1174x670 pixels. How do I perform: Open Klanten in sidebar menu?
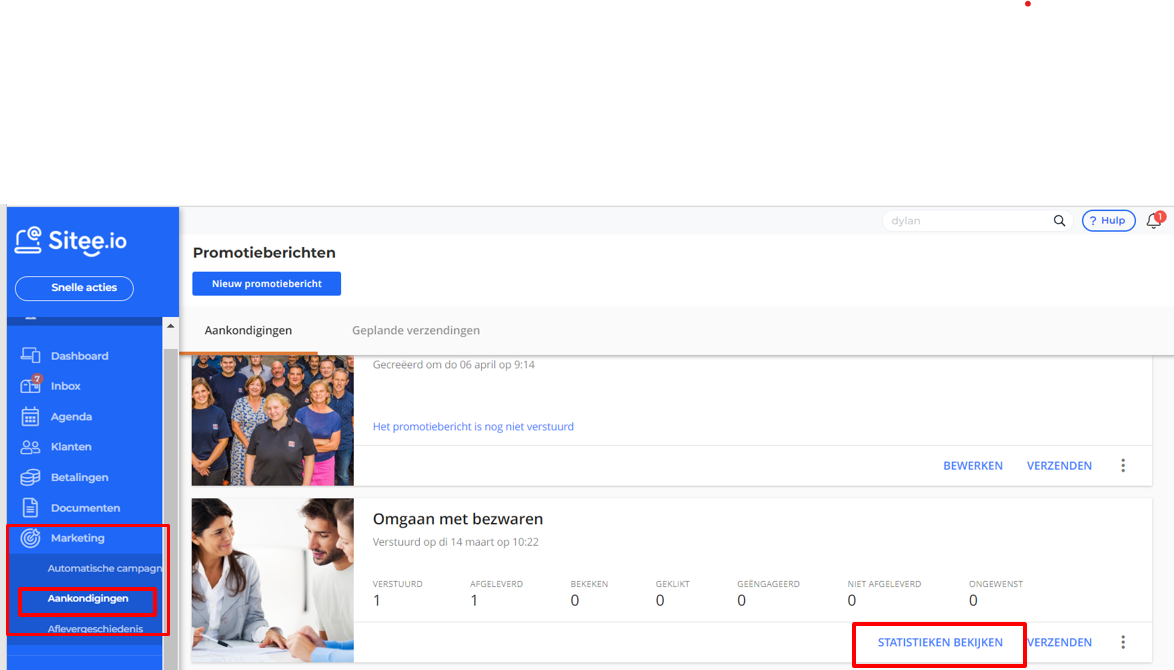(71, 447)
